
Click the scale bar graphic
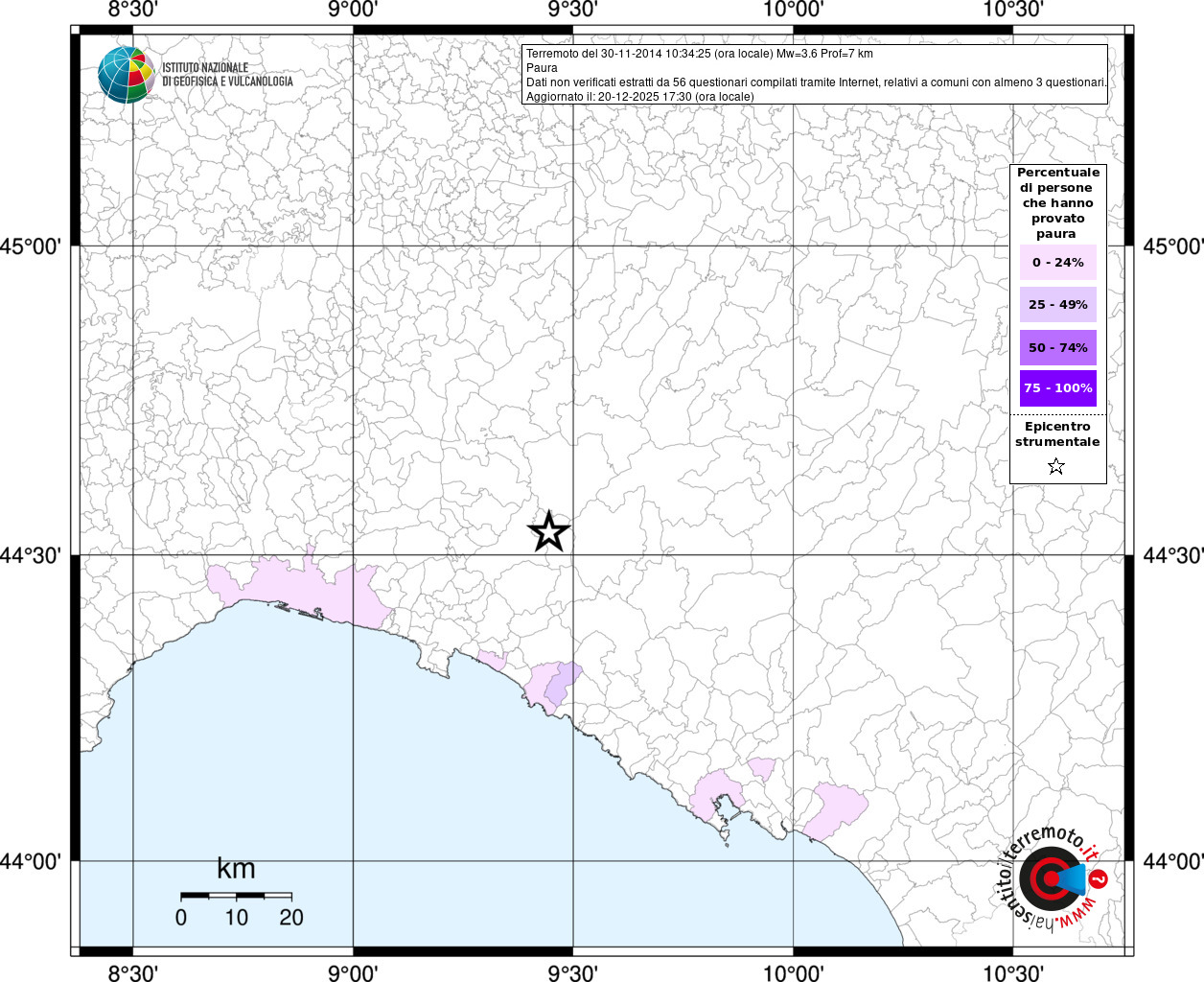[x=236, y=896]
